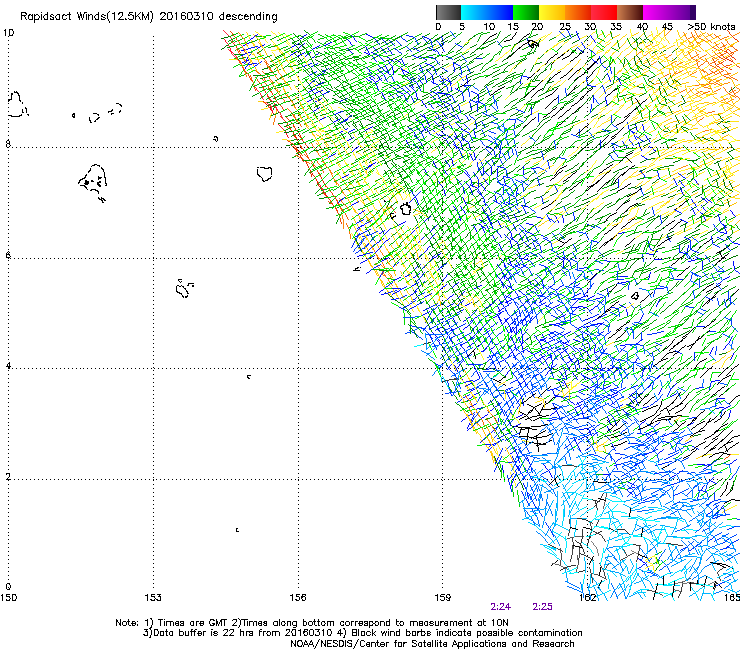Click the island outline near 158E 7N

tap(405, 208)
